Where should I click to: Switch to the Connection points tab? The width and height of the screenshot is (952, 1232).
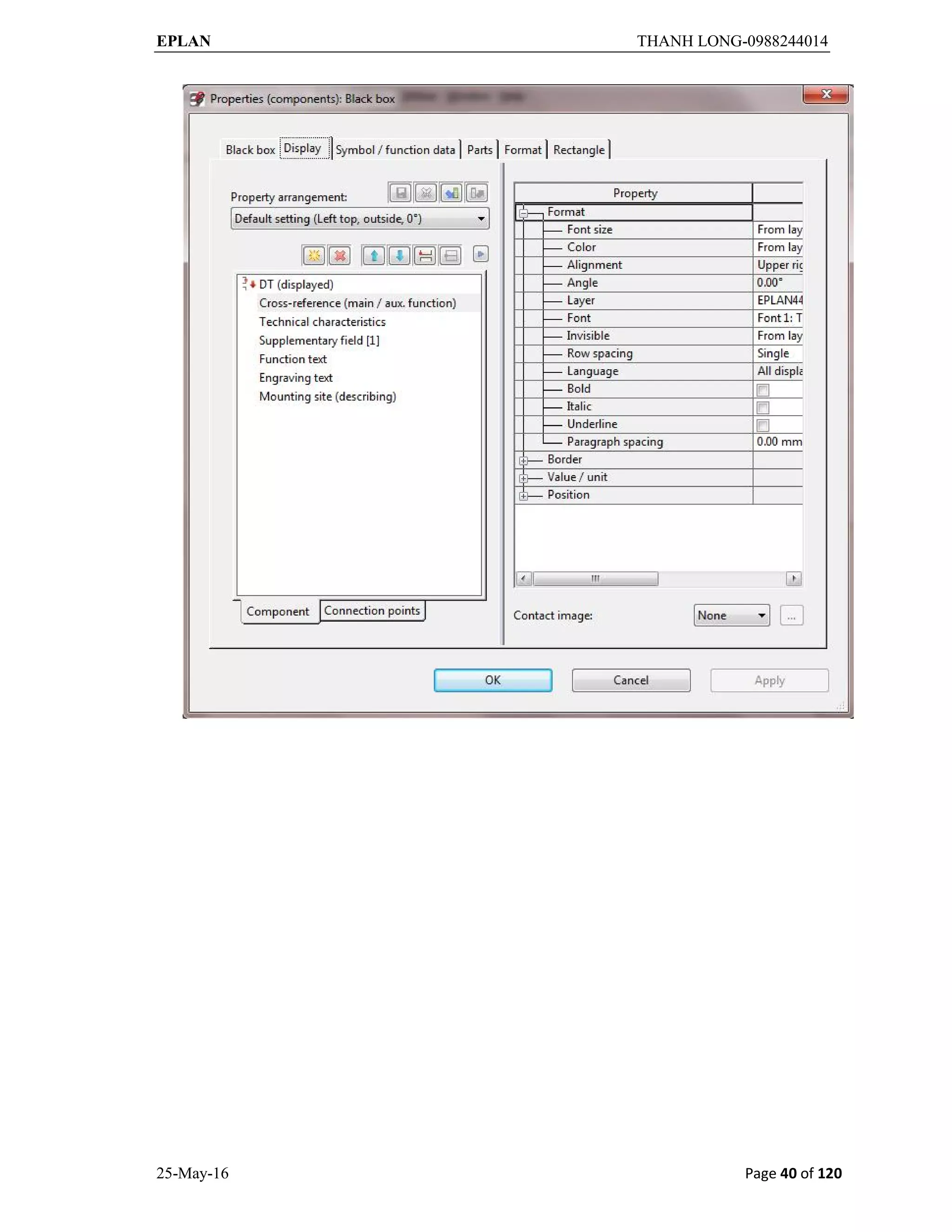pyautogui.click(x=372, y=611)
